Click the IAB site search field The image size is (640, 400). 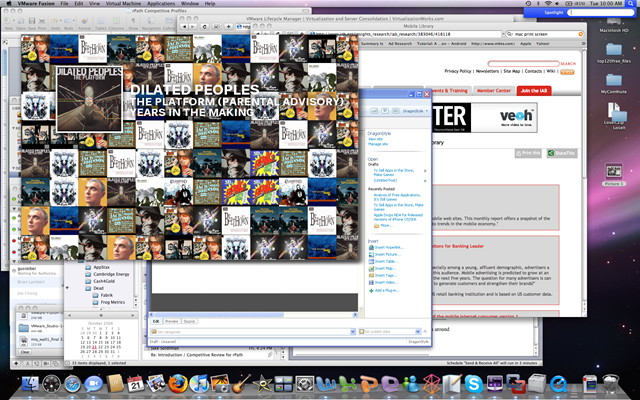pos(523,64)
